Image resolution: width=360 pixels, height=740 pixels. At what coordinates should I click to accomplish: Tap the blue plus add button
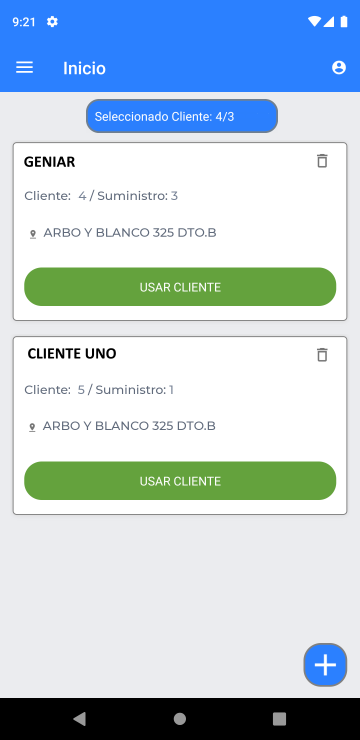(325, 664)
